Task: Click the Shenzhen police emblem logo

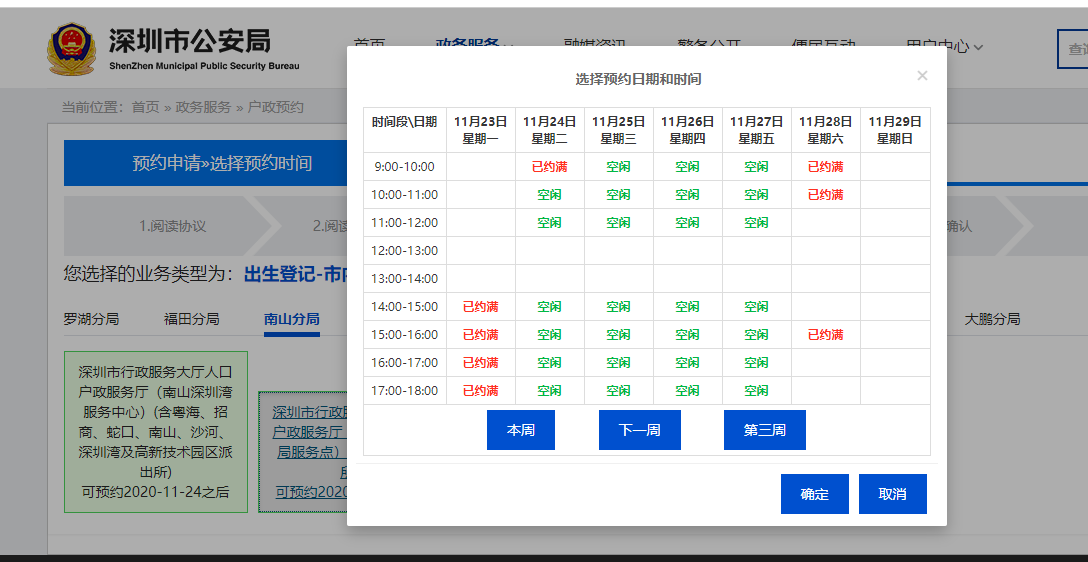Action: 71,50
